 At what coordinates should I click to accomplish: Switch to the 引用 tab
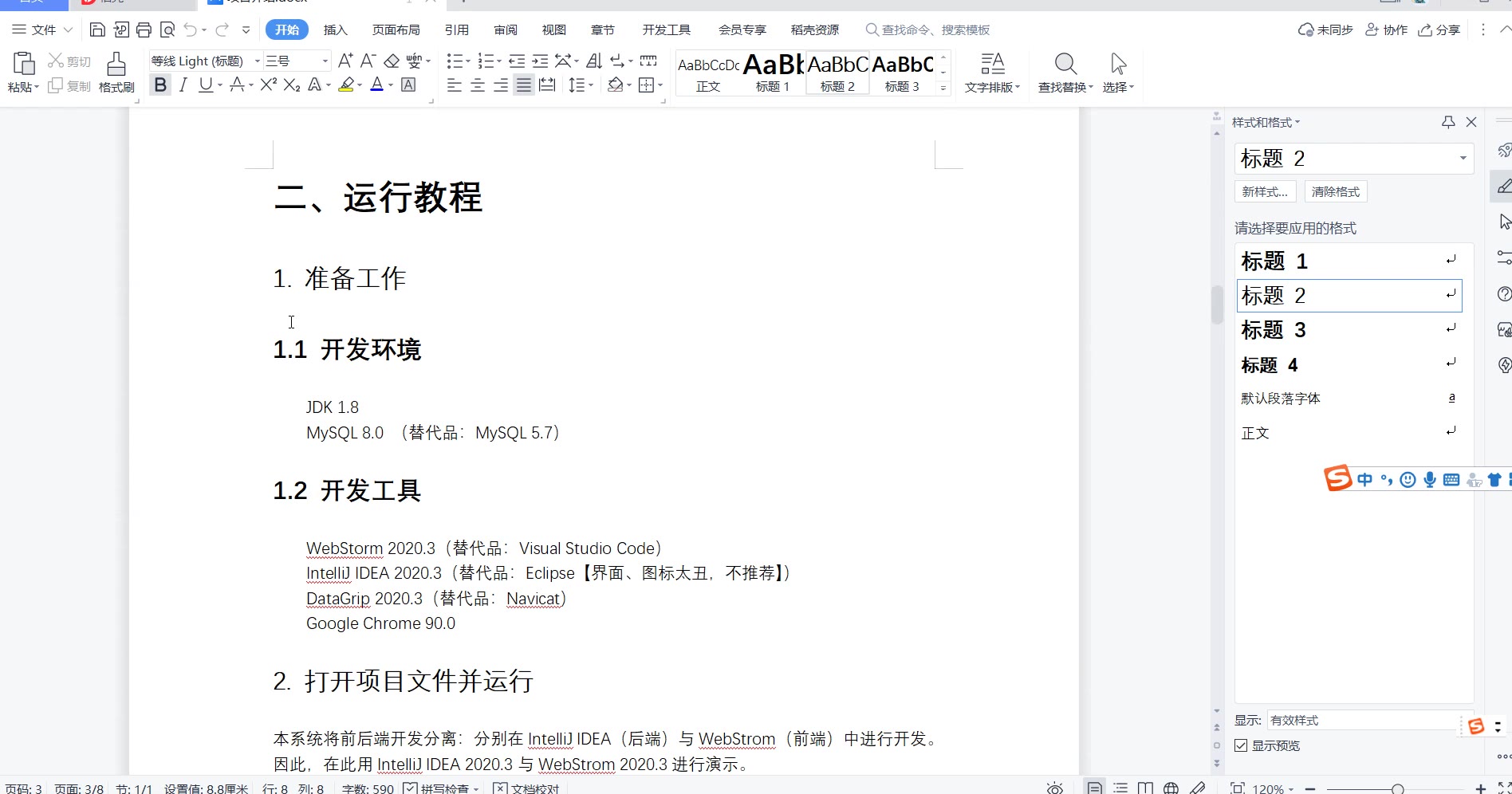pos(456,30)
